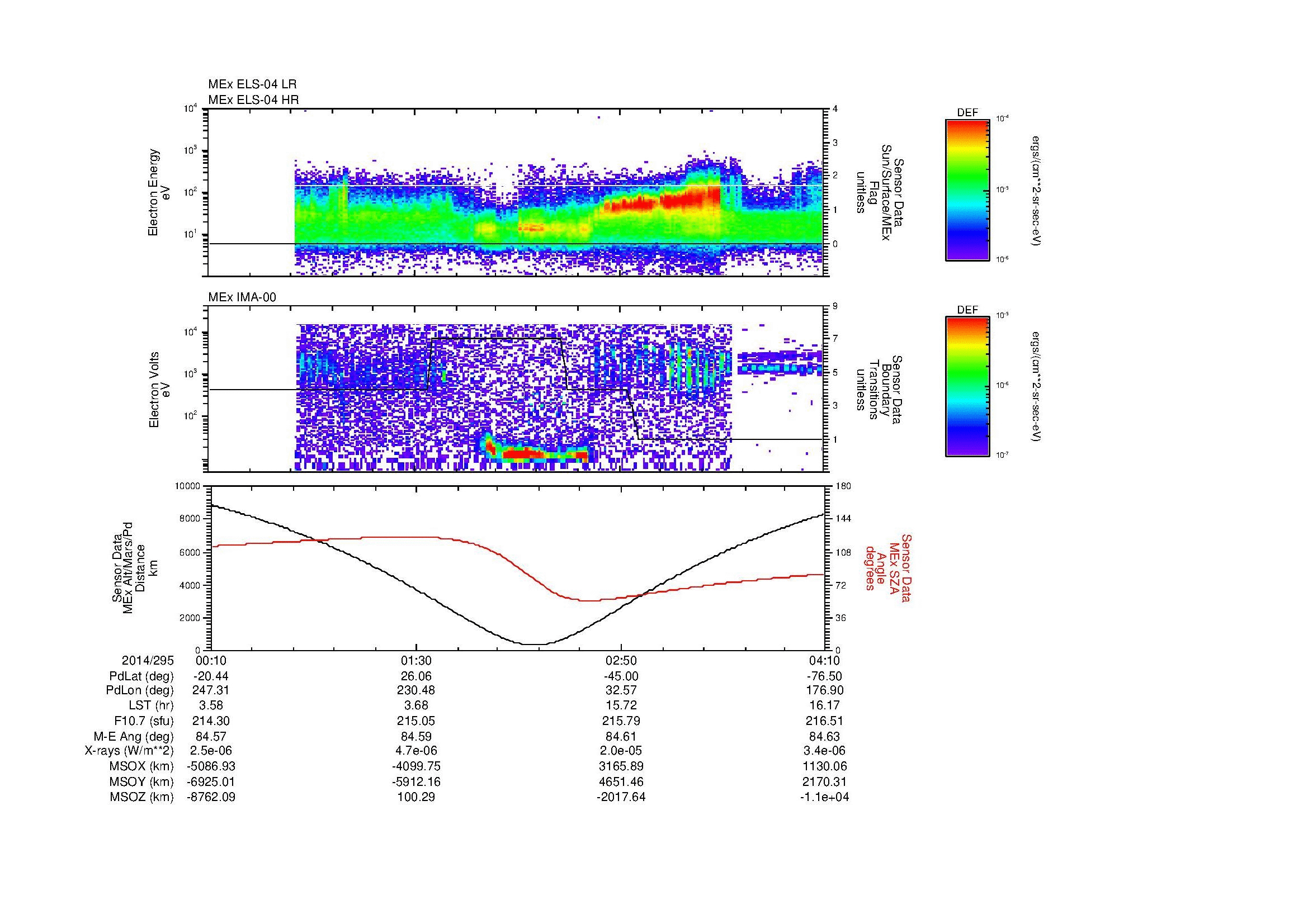This screenshot has height=924, width=1308.
Task: Click the X-rays value '3.4e-06'
Action: [824, 751]
